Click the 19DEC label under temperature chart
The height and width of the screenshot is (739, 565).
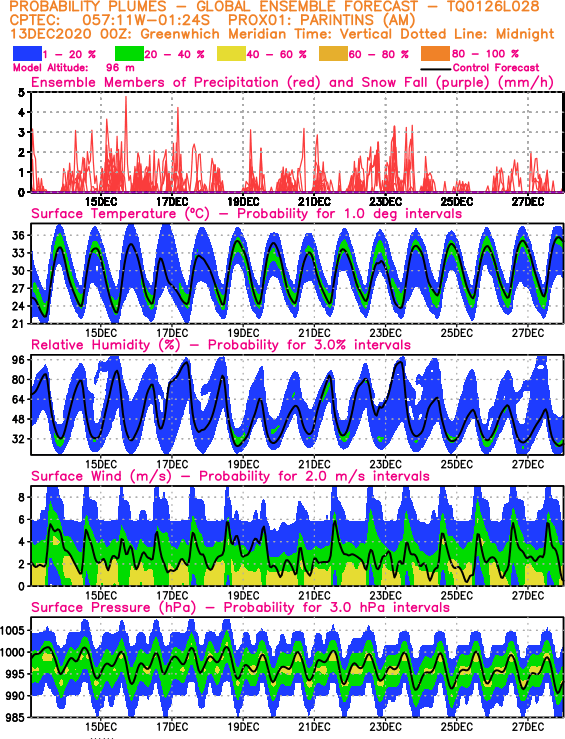click(x=243, y=333)
